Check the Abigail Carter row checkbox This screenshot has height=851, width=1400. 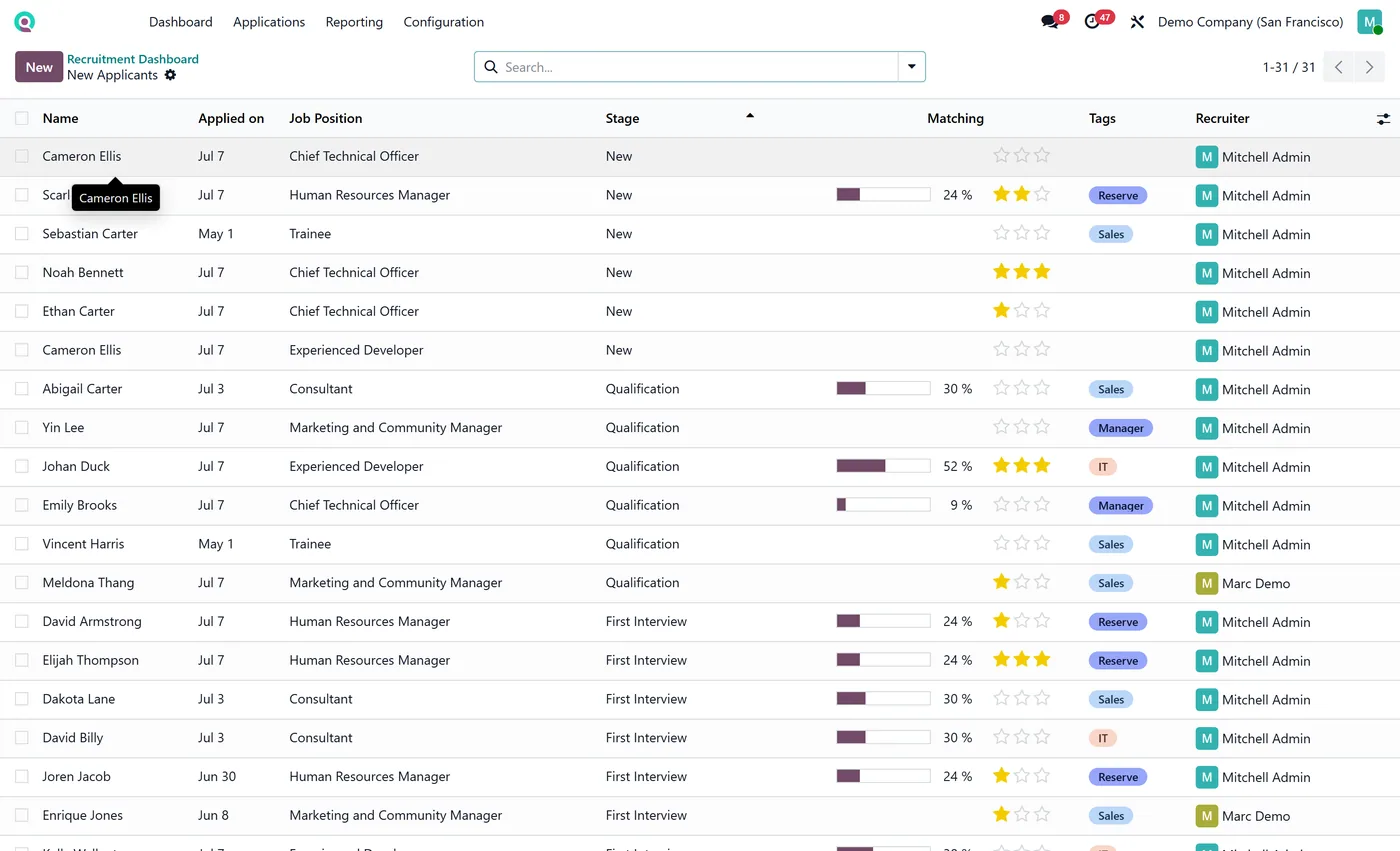coord(22,389)
